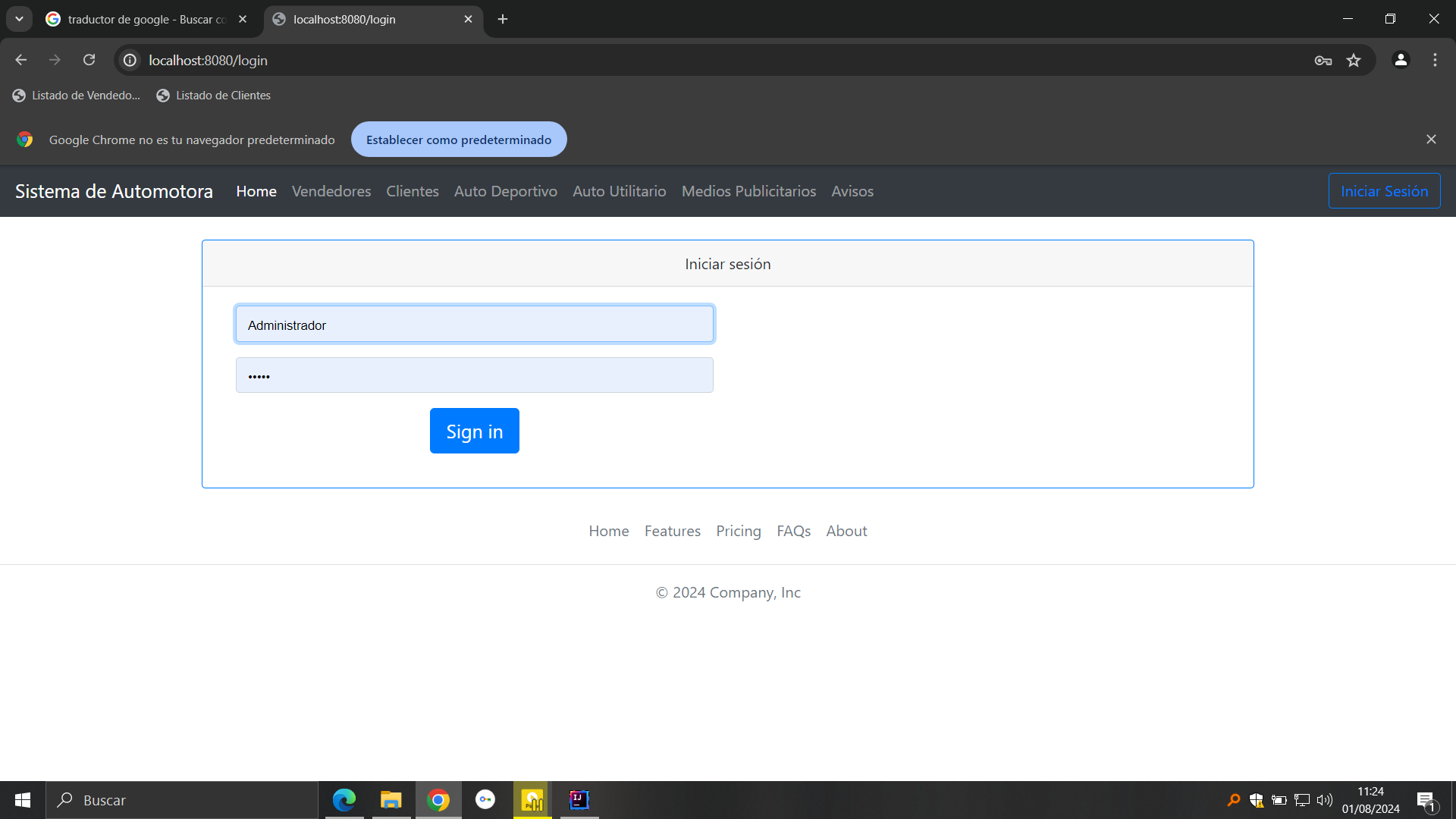Reload the localhost login page

tap(89, 60)
